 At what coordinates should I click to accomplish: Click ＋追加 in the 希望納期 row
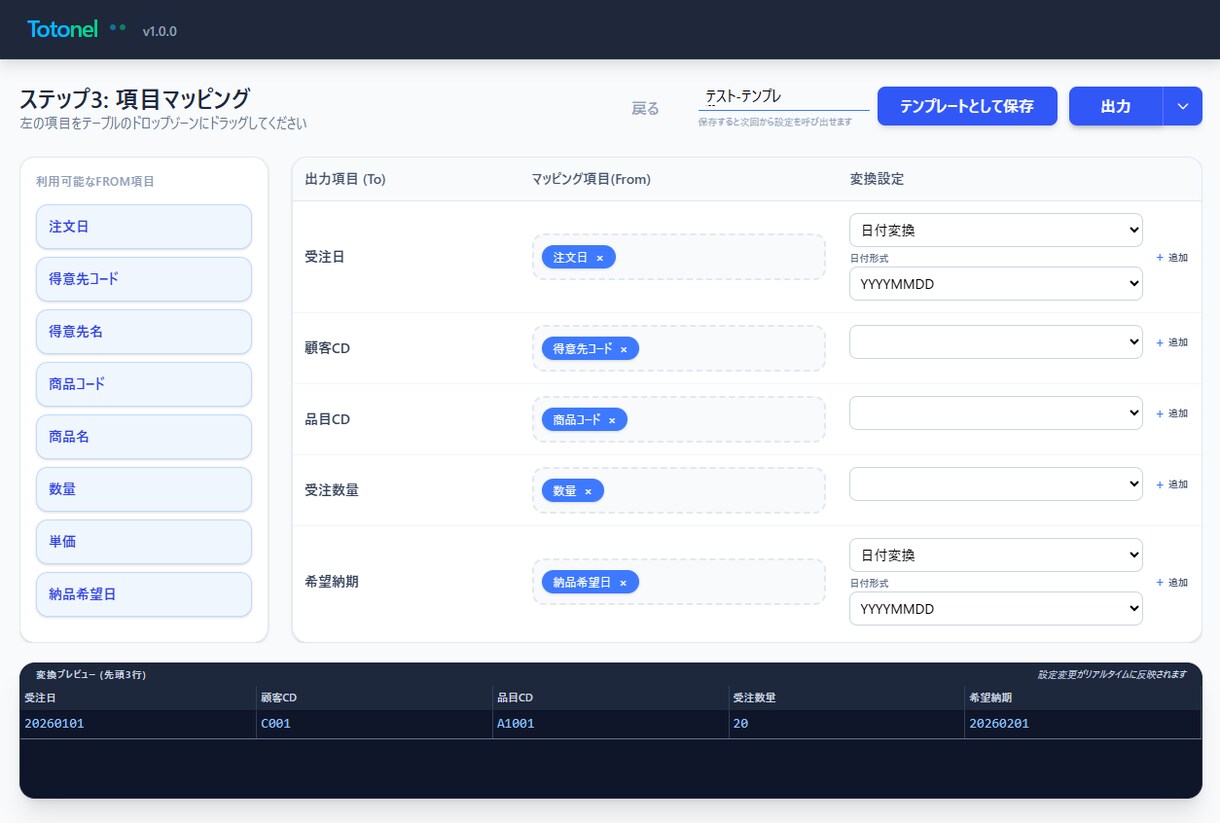pyautogui.click(x=1172, y=582)
